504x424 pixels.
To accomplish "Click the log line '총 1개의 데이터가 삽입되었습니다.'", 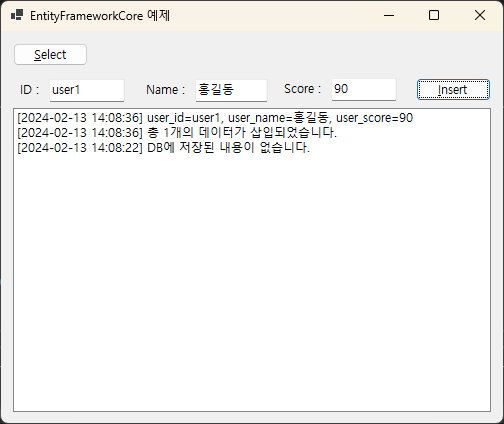I will click(x=177, y=133).
